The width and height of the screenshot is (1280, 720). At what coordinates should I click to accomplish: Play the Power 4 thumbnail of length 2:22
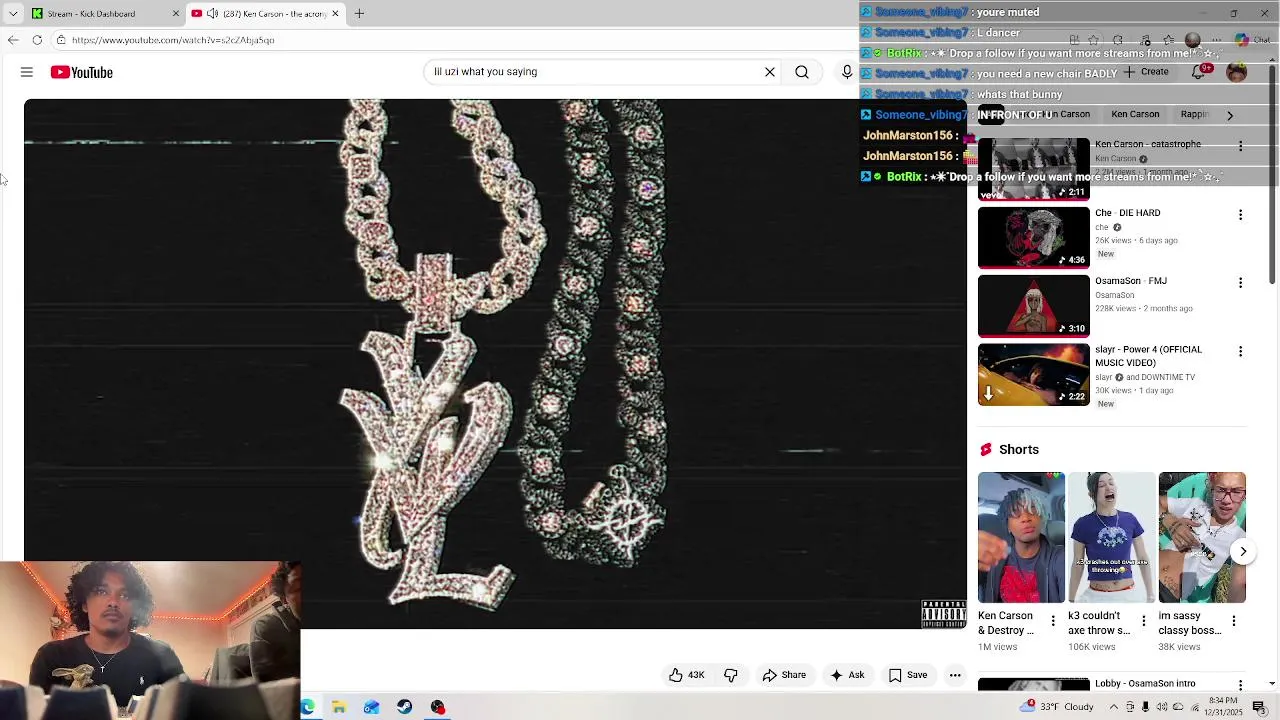1033,374
